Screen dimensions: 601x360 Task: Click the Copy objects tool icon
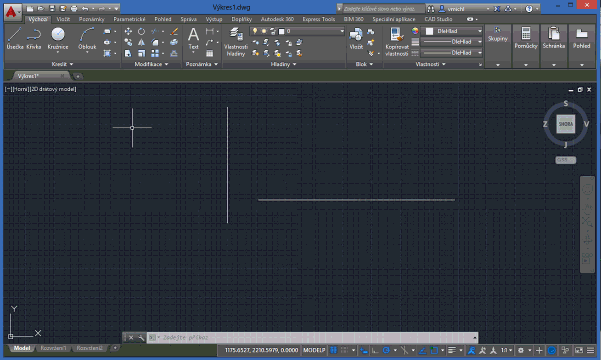point(128,42)
